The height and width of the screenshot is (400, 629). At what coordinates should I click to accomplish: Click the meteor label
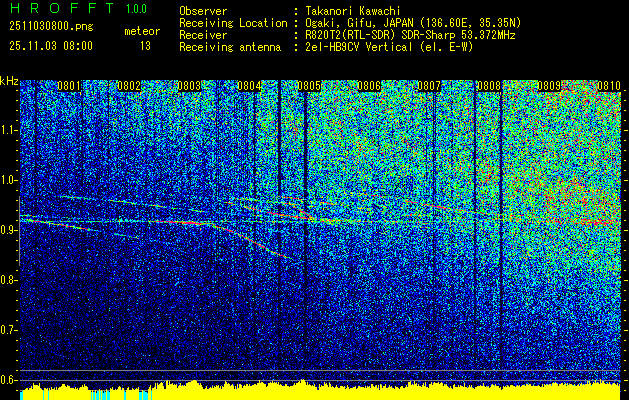tap(142, 31)
